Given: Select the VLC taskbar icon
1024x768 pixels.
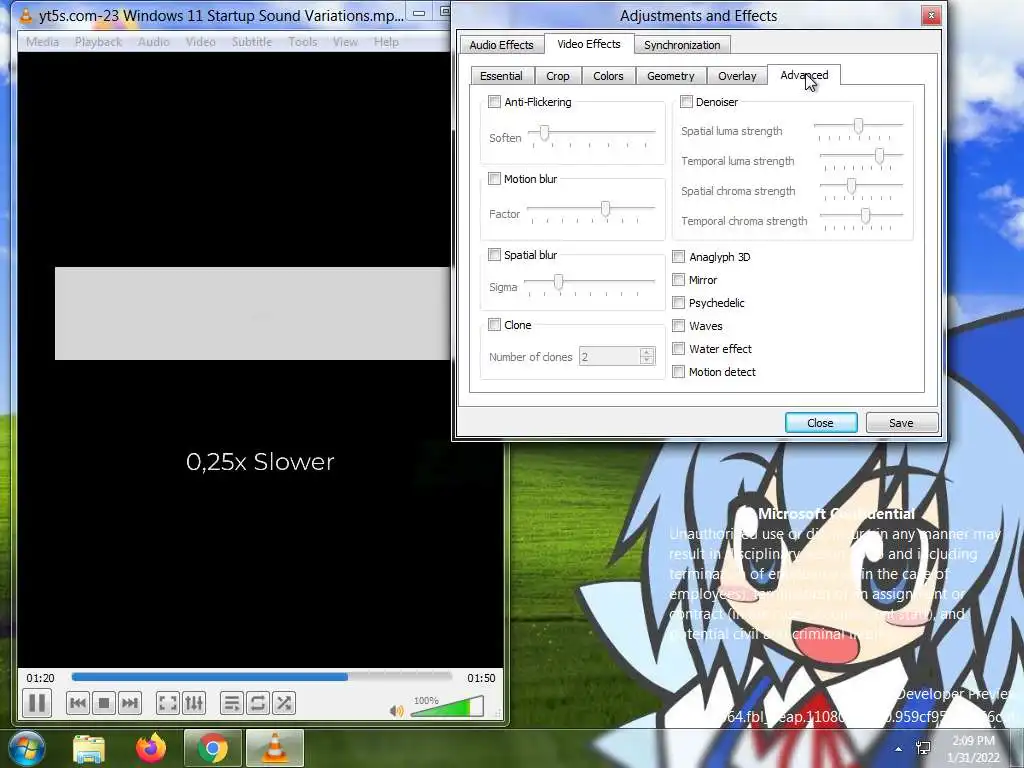Looking at the screenshot, I should coord(275,748).
